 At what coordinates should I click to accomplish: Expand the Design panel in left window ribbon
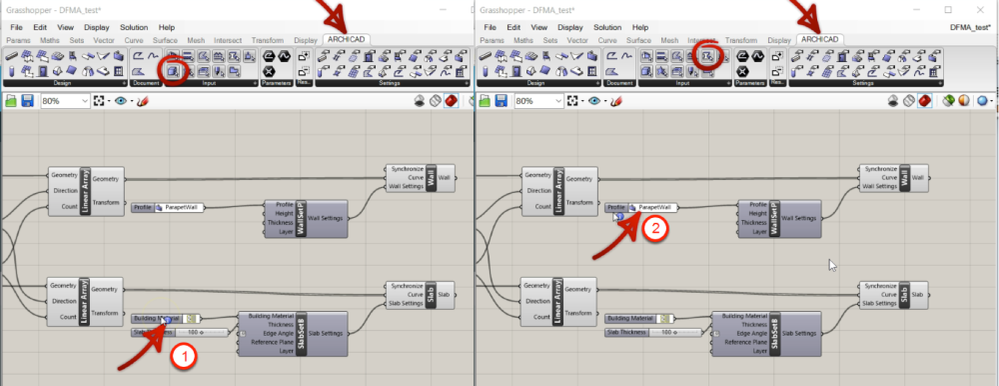(125, 83)
